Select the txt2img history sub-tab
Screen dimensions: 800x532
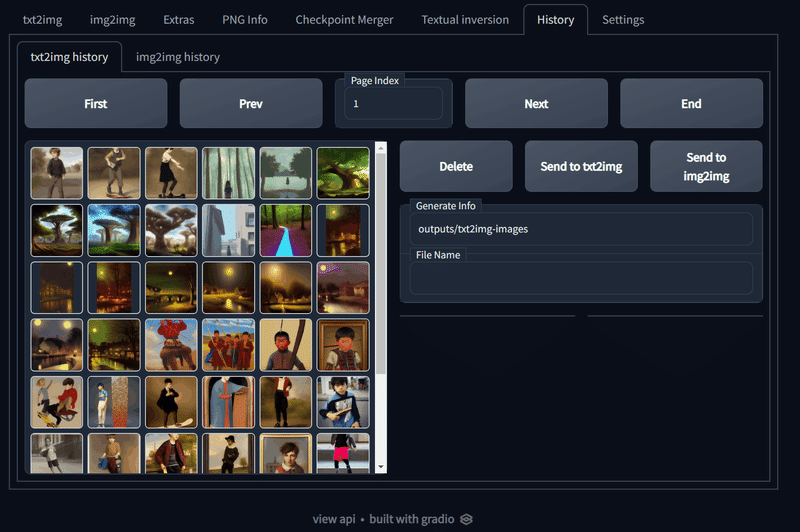click(69, 57)
